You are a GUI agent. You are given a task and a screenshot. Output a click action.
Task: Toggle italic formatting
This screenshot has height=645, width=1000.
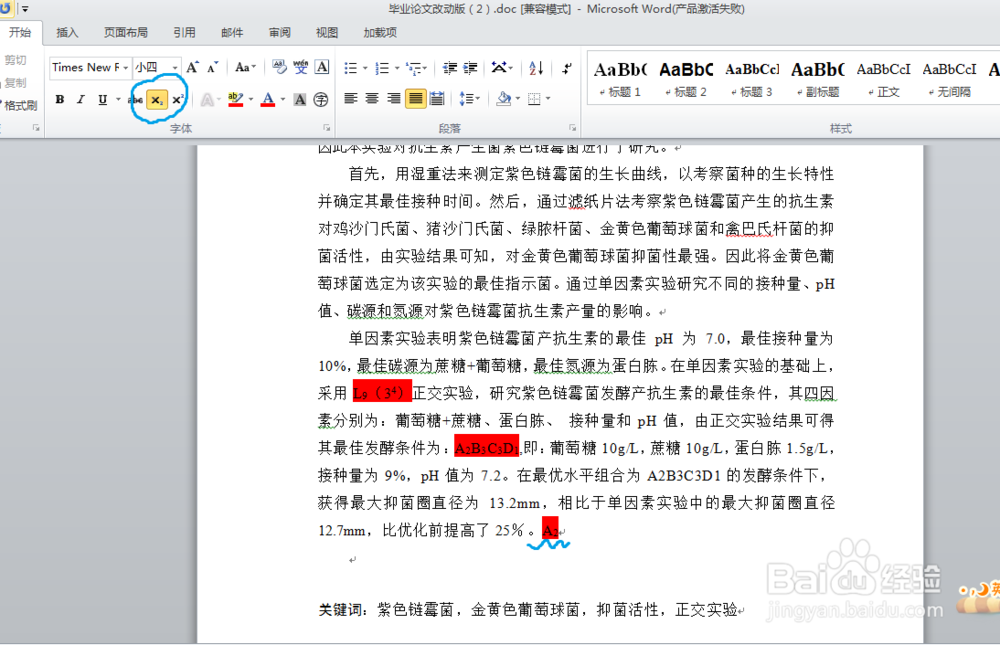click(79, 99)
